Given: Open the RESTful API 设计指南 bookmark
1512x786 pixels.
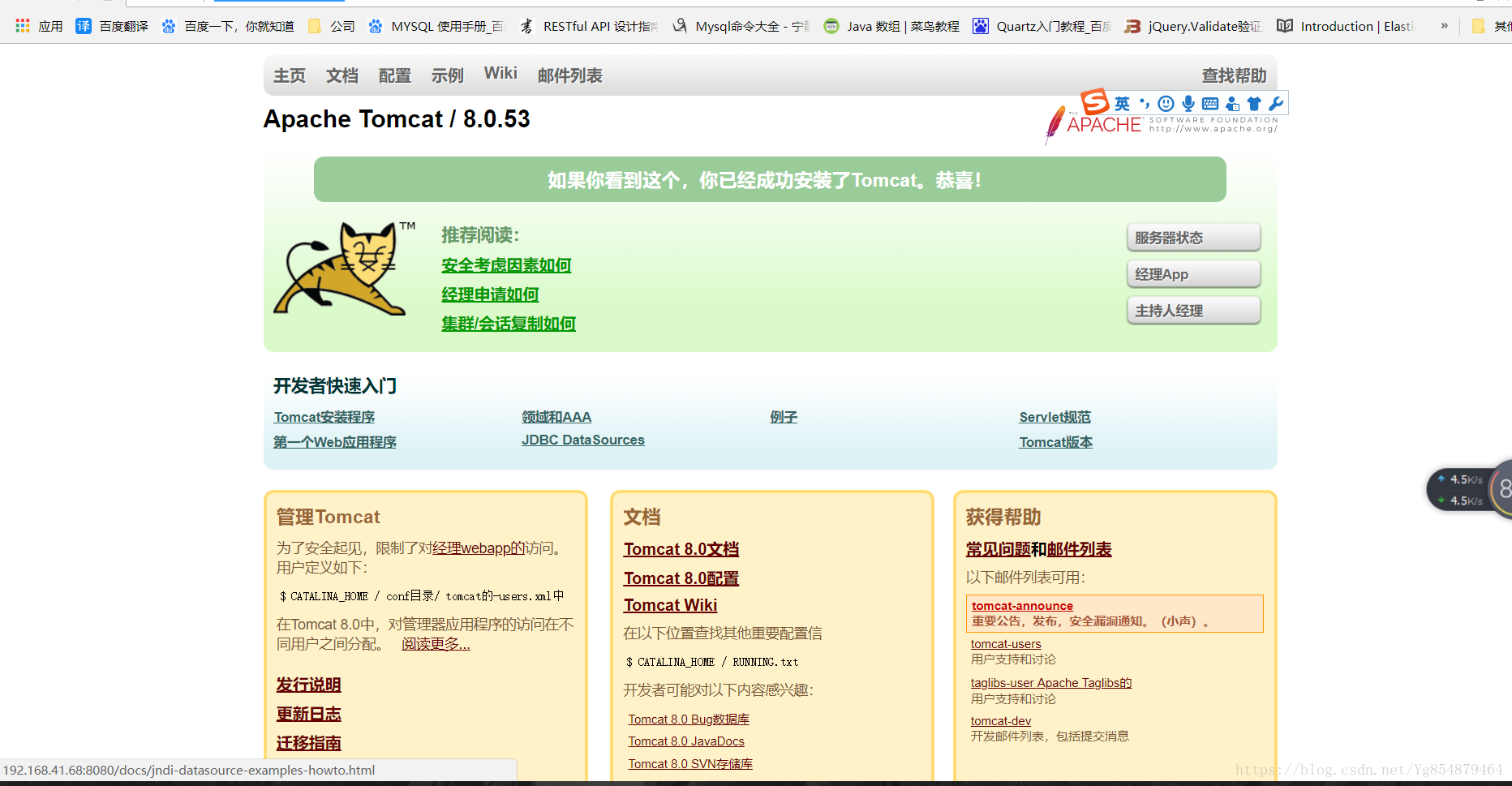Looking at the screenshot, I should 590,26.
